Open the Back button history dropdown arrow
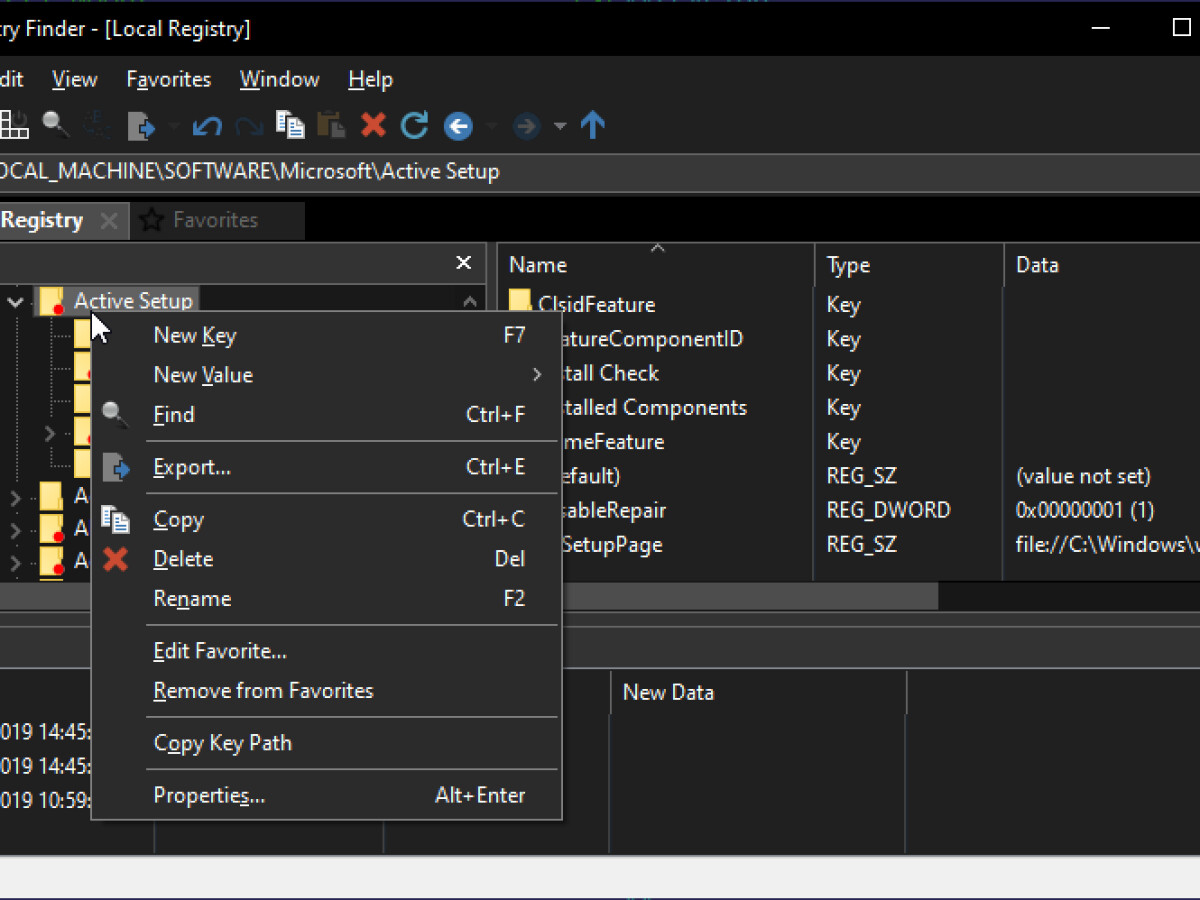Image resolution: width=1200 pixels, height=900 pixels. point(492,128)
